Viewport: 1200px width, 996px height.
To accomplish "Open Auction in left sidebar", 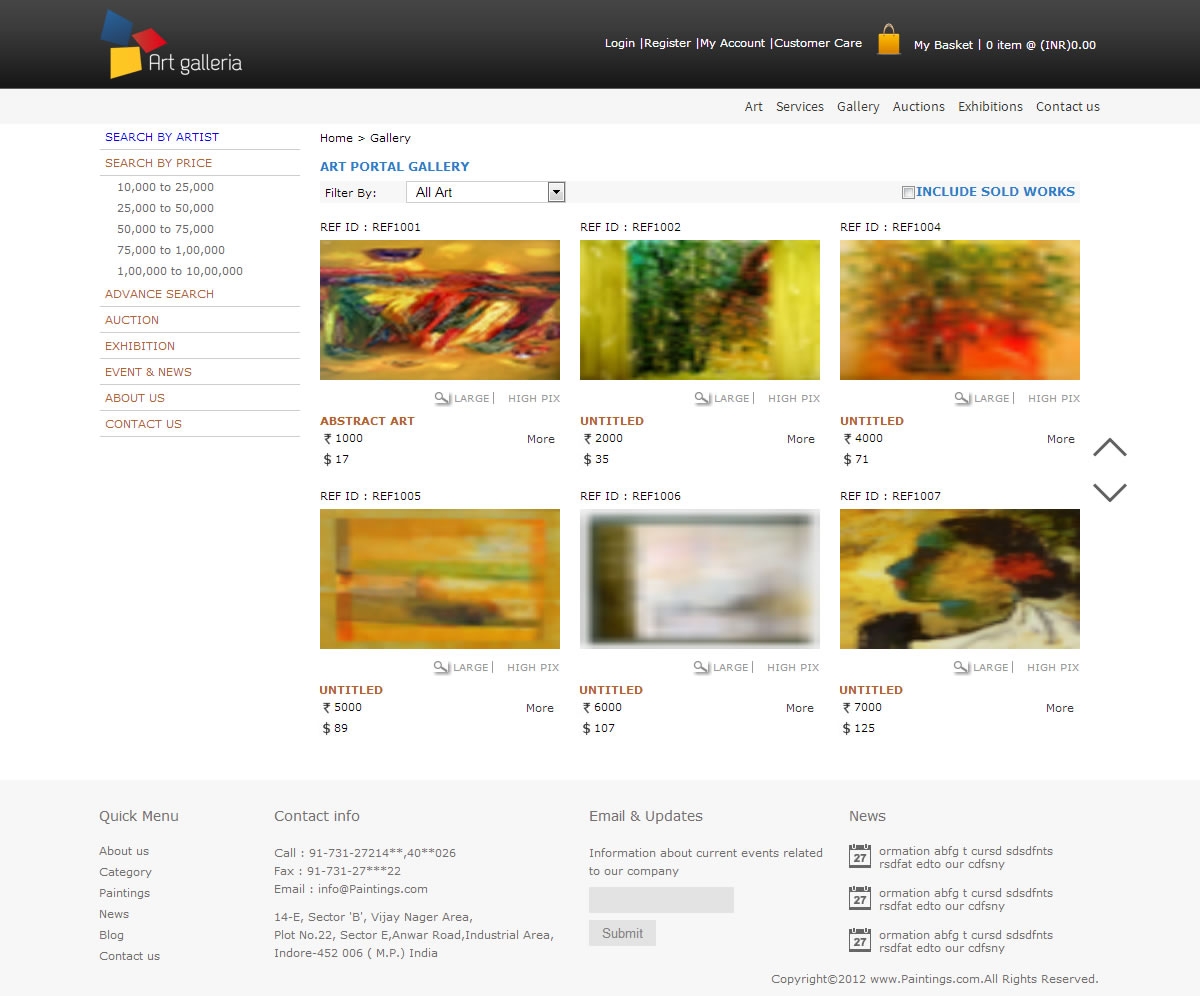I will point(132,320).
